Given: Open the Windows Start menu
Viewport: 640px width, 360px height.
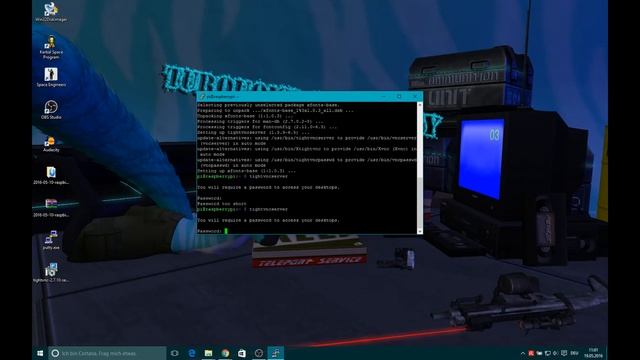Looking at the screenshot, I should click(40, 353).
